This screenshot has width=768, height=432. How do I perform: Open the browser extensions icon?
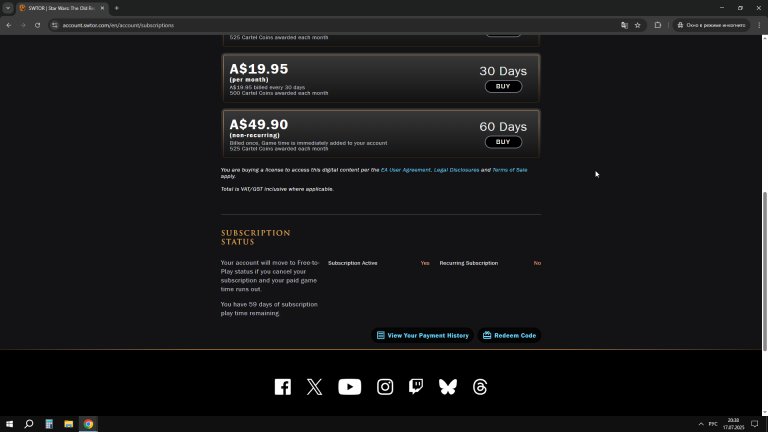[x=658, y=25]
